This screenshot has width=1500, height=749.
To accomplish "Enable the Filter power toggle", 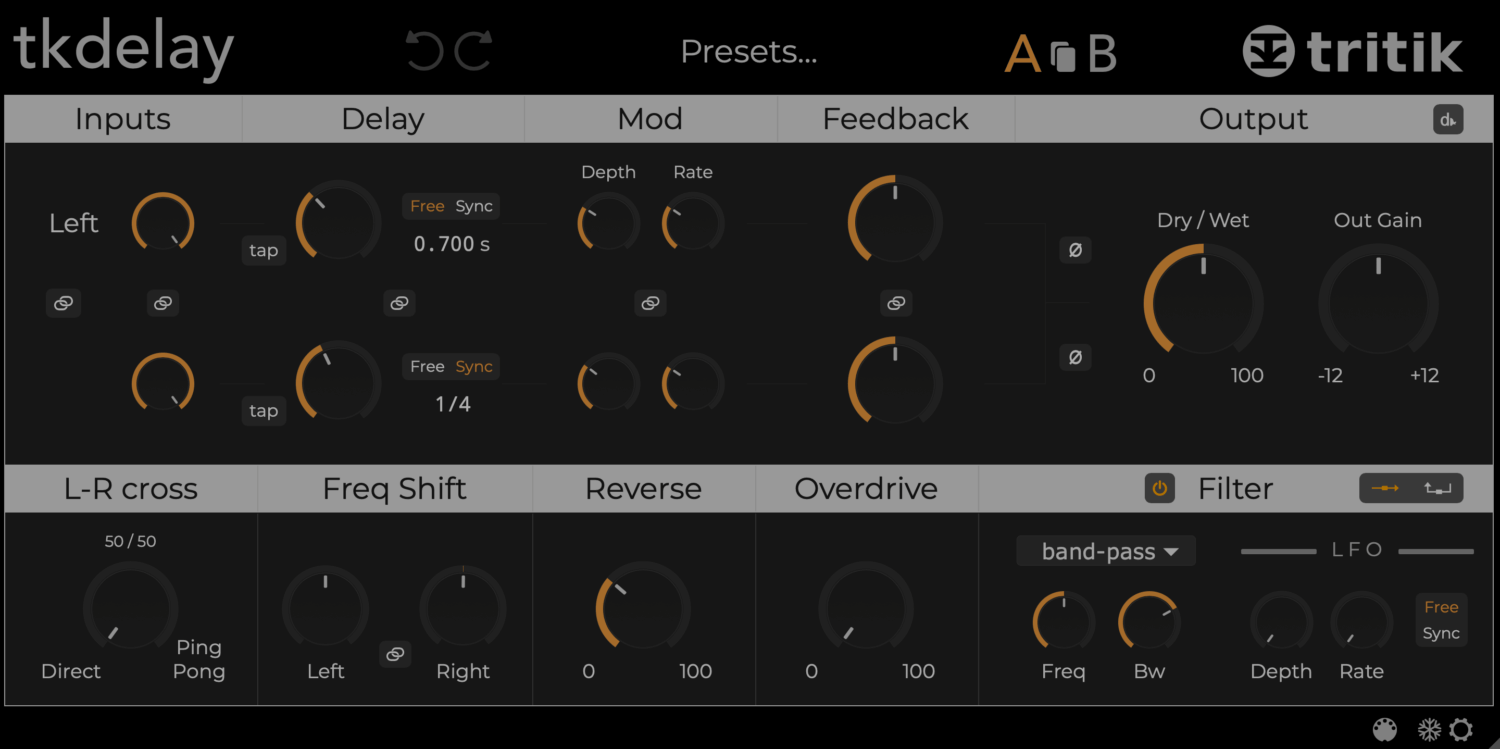I will (1159, 488).
